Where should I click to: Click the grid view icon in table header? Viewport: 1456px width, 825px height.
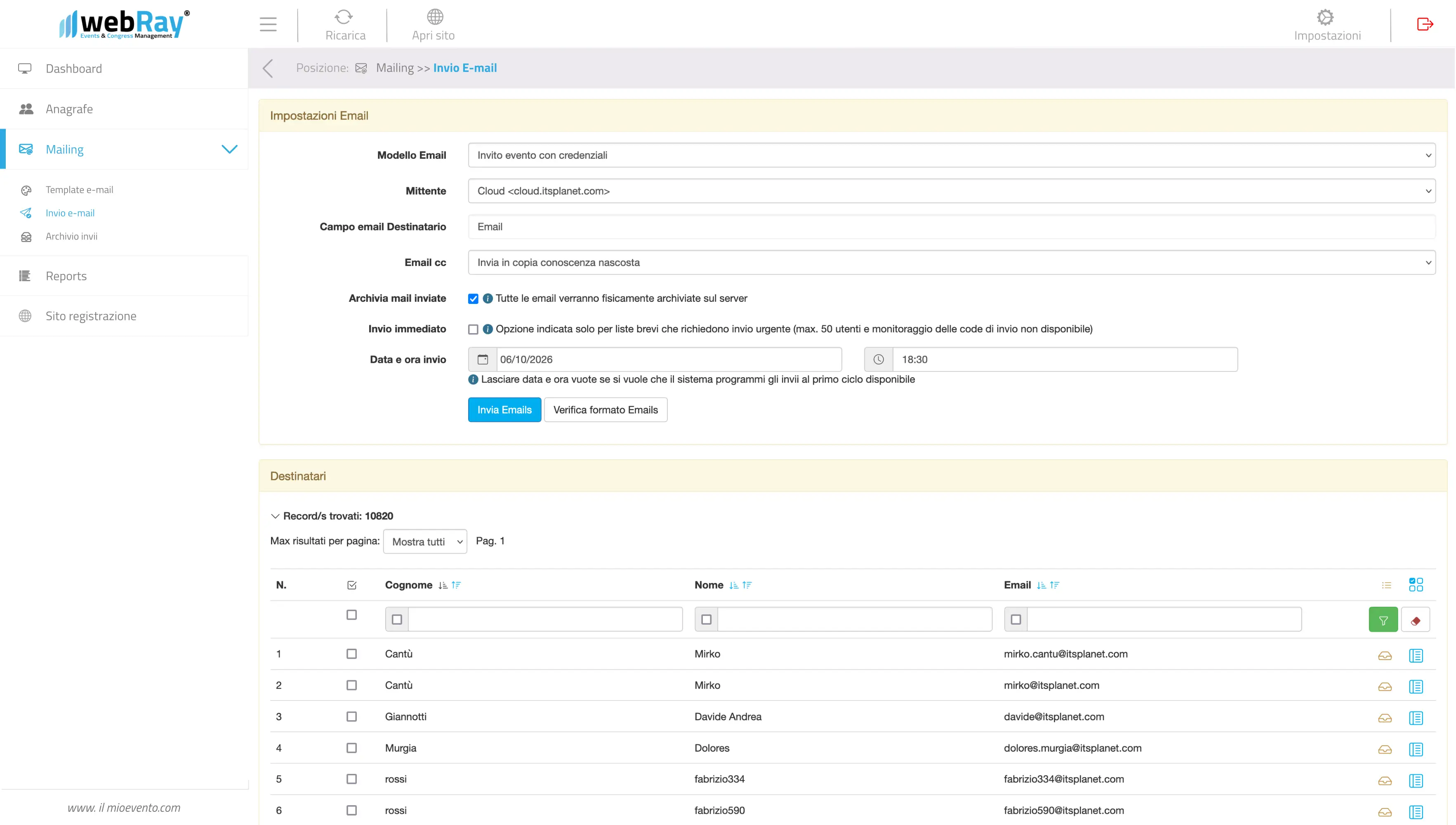point(1415,585)
